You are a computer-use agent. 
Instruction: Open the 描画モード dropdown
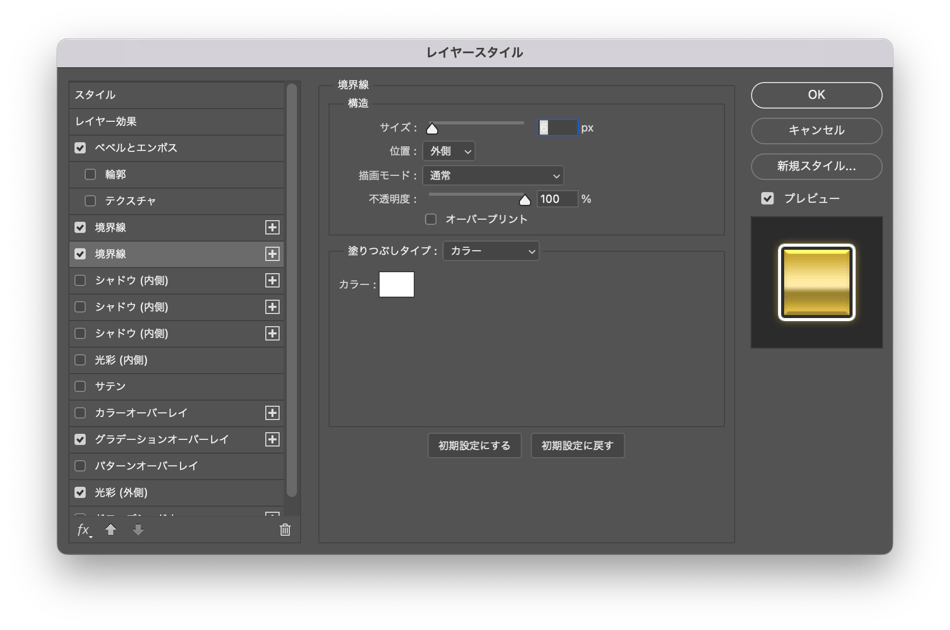pos(492,175)
